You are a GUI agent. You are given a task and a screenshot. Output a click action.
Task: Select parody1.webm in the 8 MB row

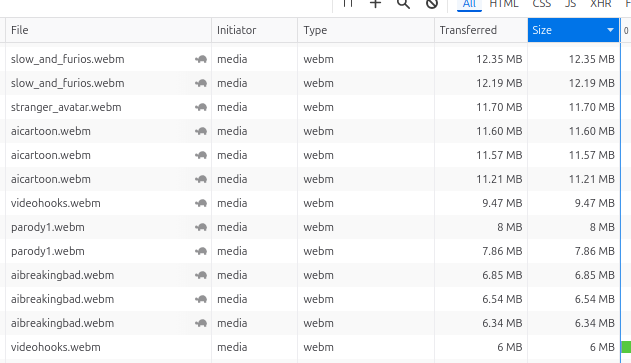[x=48, y=227]
